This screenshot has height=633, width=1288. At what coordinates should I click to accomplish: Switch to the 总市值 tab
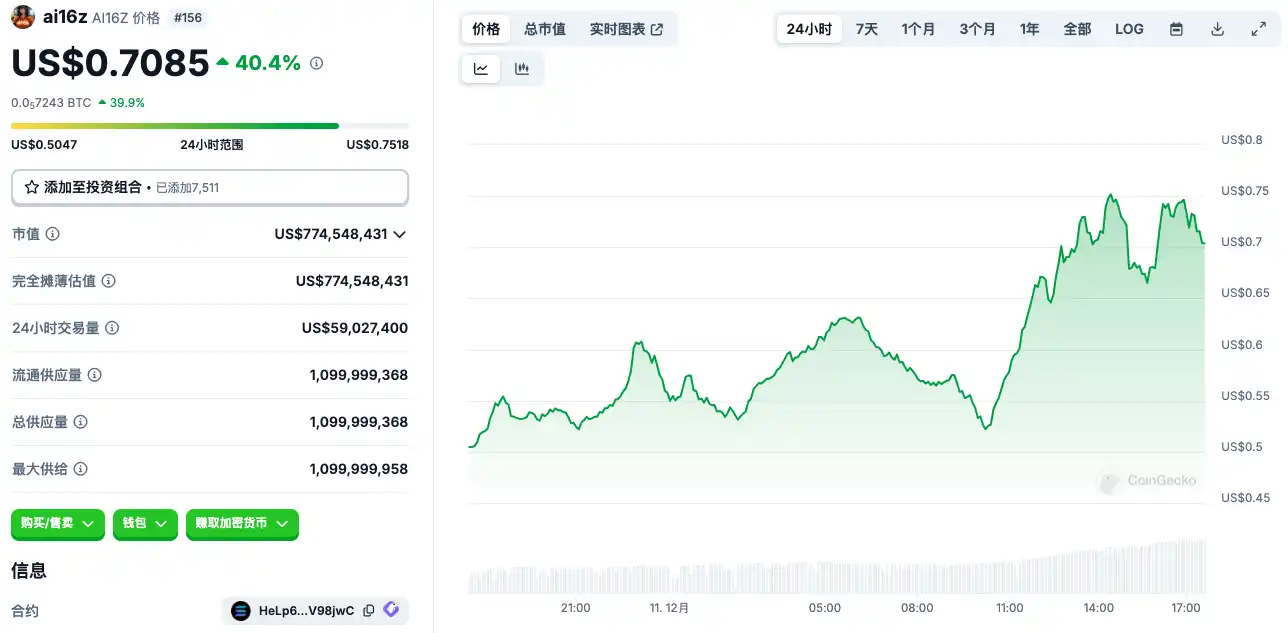point(545,29)
